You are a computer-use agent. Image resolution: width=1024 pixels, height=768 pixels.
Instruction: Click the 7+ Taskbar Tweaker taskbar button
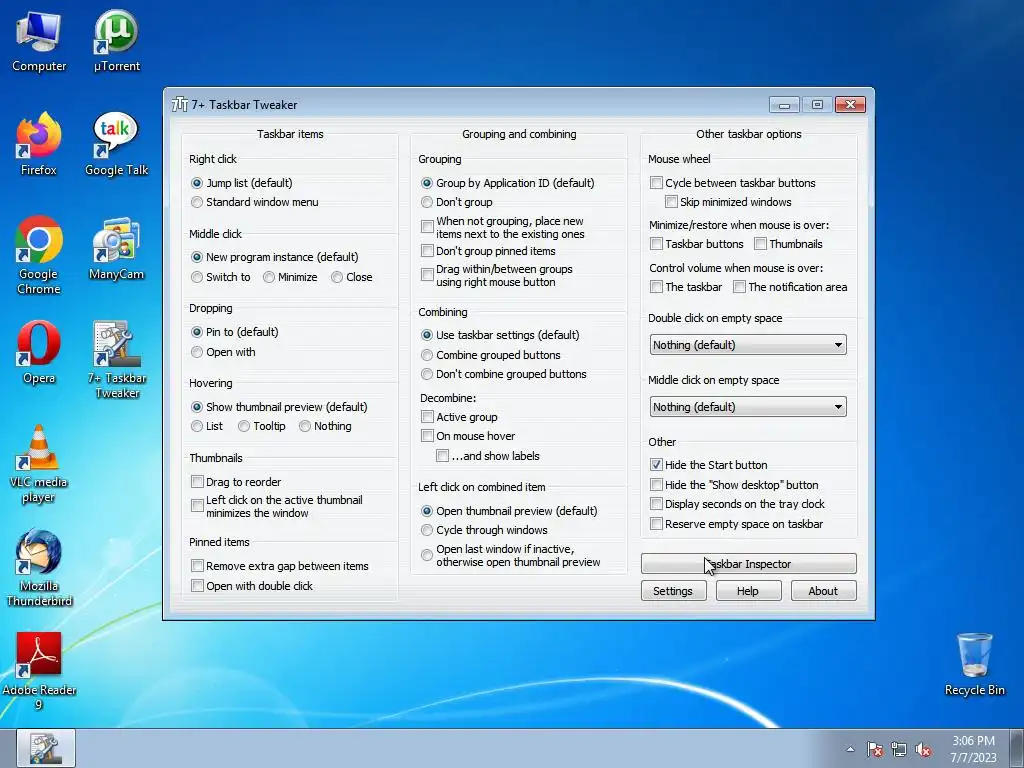(46, 748)
